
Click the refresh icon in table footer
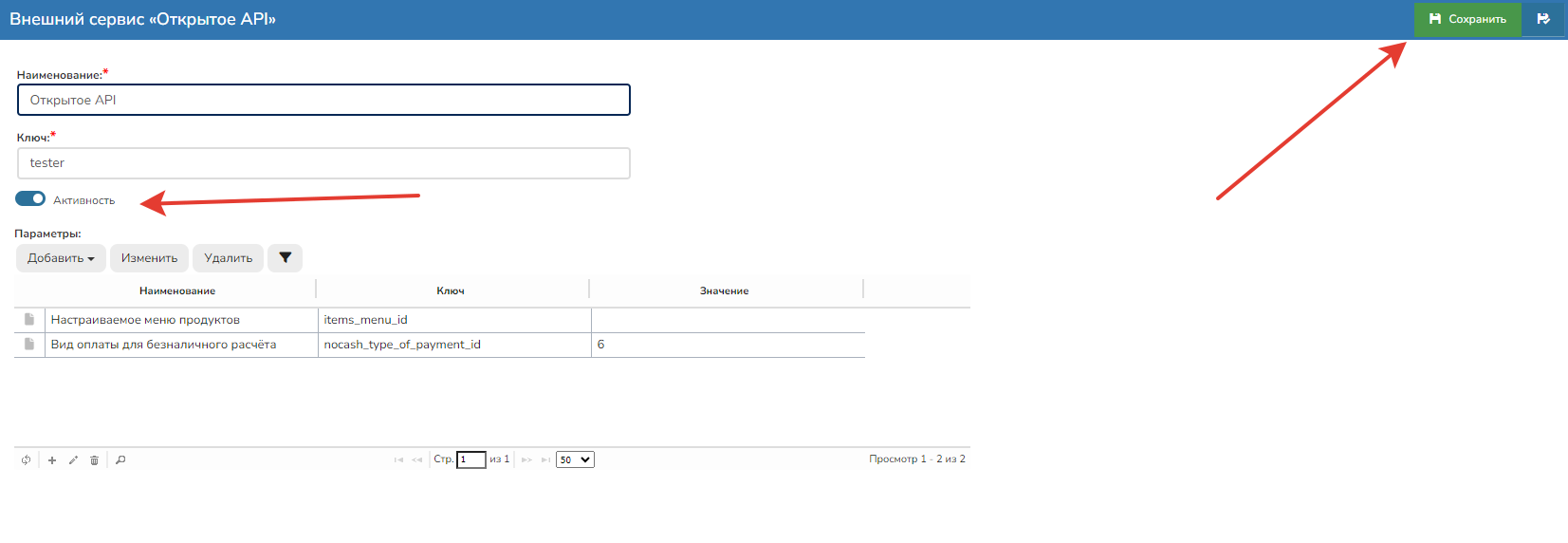point(26,460)
